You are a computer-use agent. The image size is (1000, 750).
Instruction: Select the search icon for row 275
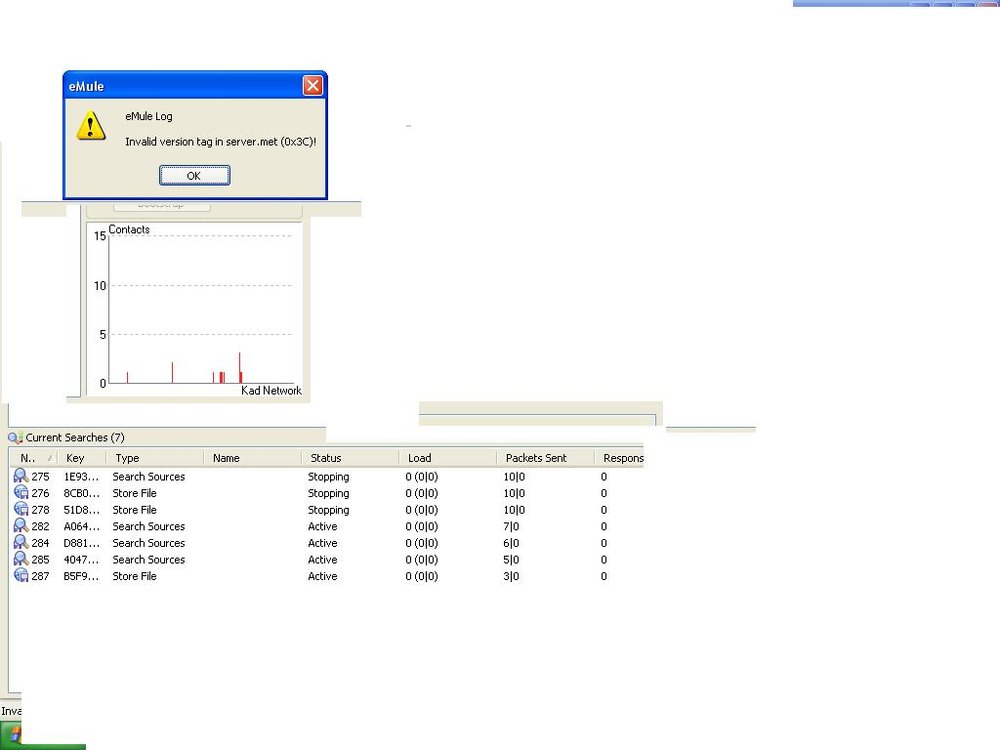pyautogui.click(x=21, y=476)
